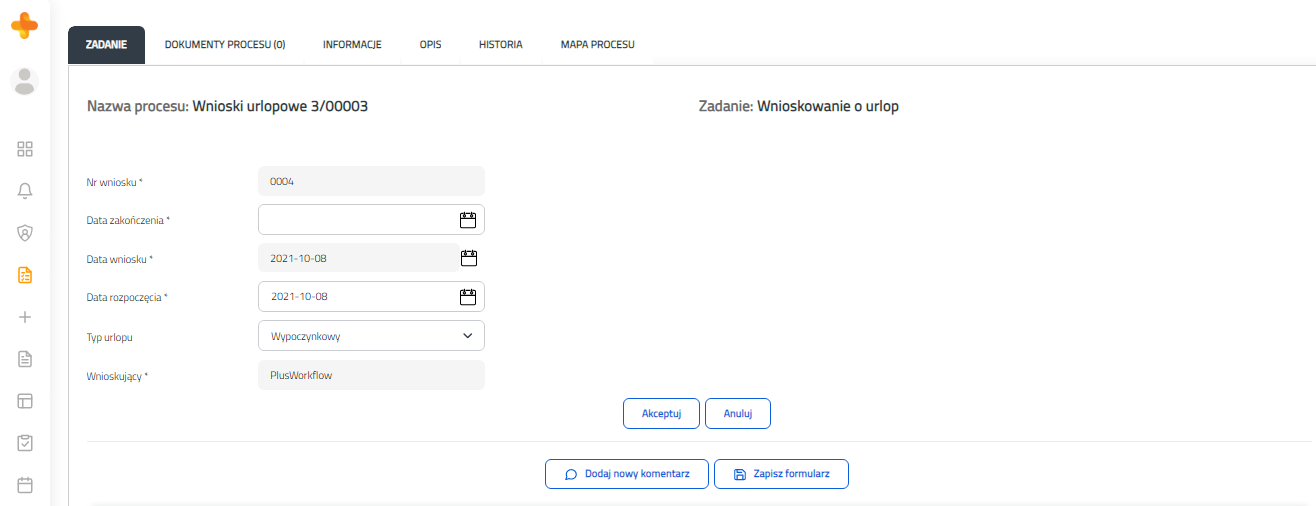The height and width of the screenshot is (506, 1316).
Task: Focus the Data zakończenia input field
Action: point(357,219)
